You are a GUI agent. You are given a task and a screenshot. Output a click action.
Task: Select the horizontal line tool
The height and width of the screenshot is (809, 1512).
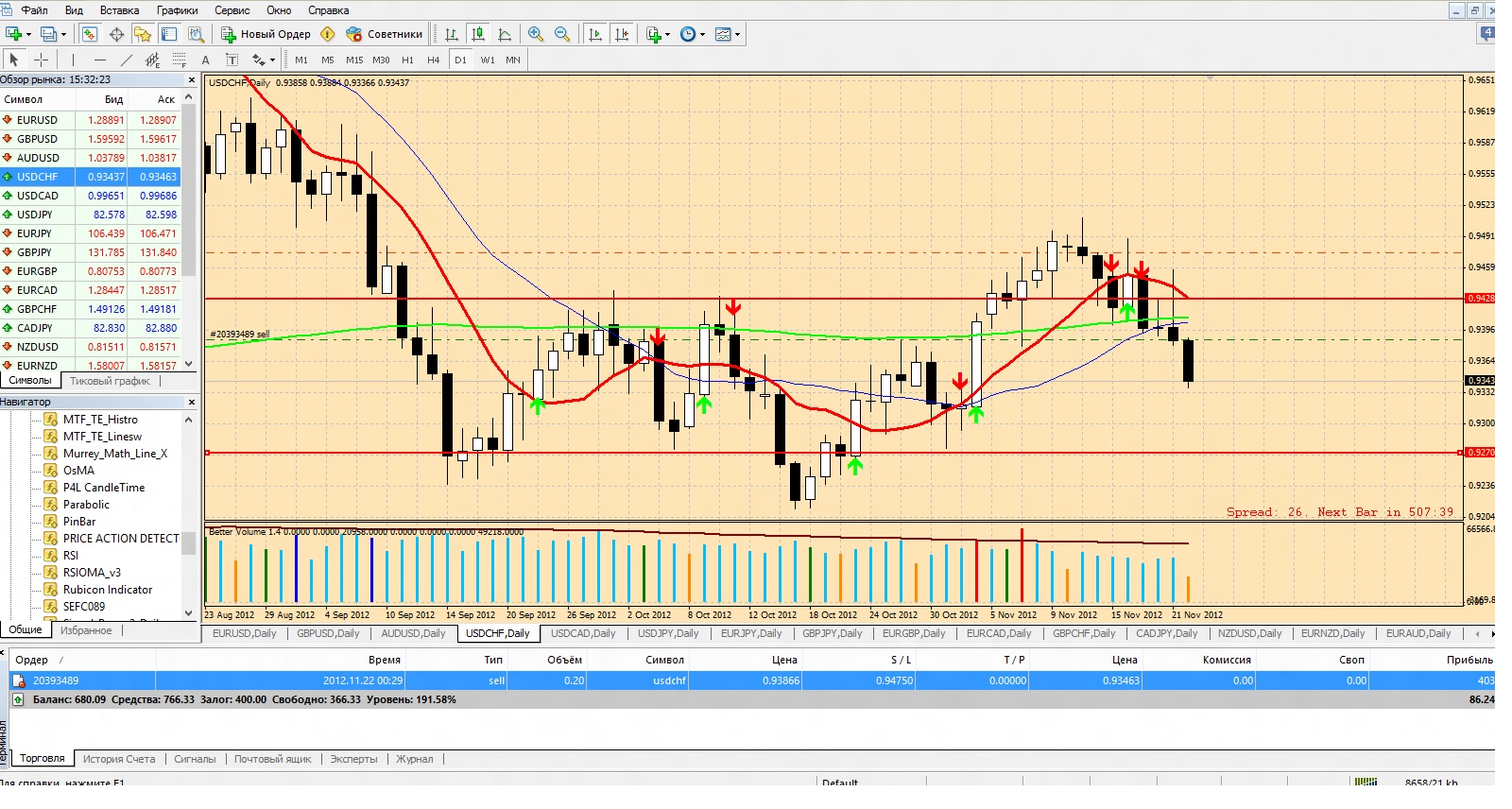pos(99,60)
